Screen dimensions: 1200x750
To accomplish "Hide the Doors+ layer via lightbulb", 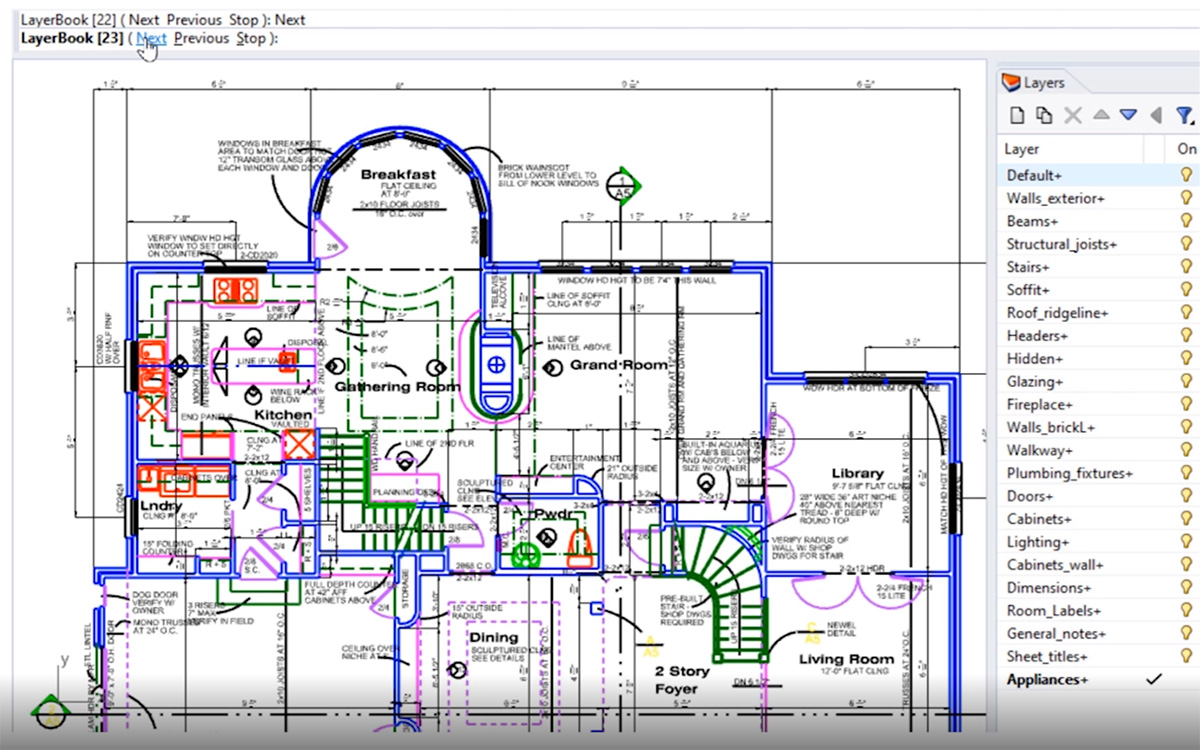I will [x=1186, y=496].
